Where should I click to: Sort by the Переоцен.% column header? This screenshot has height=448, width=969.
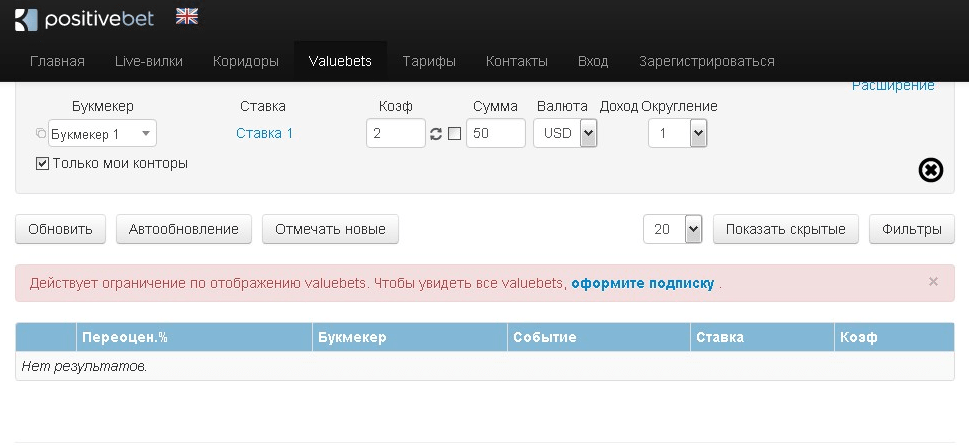(x=194, y=337)
